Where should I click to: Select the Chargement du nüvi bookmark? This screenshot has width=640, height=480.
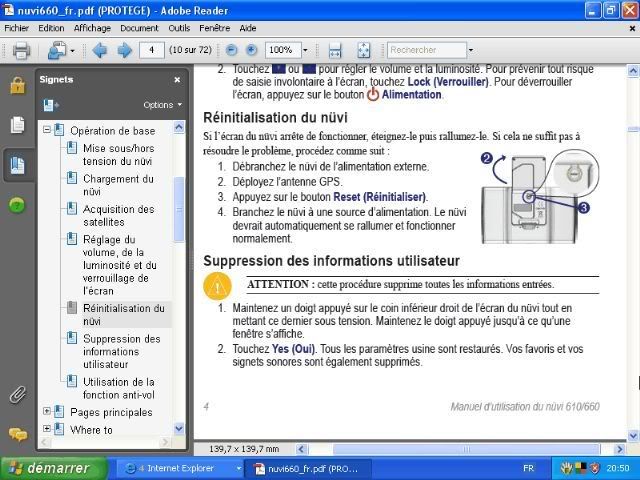tap(118, 185)
